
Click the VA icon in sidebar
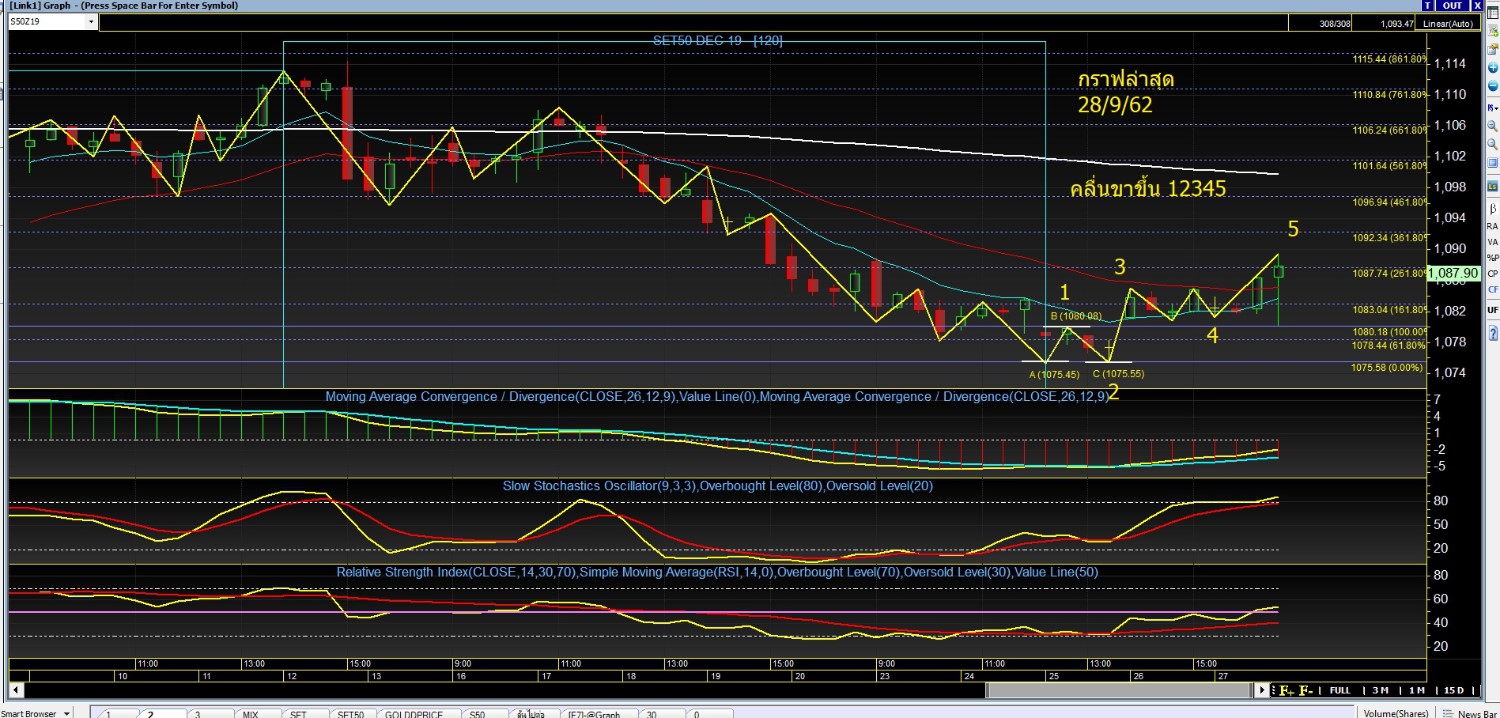(1493, 242)
